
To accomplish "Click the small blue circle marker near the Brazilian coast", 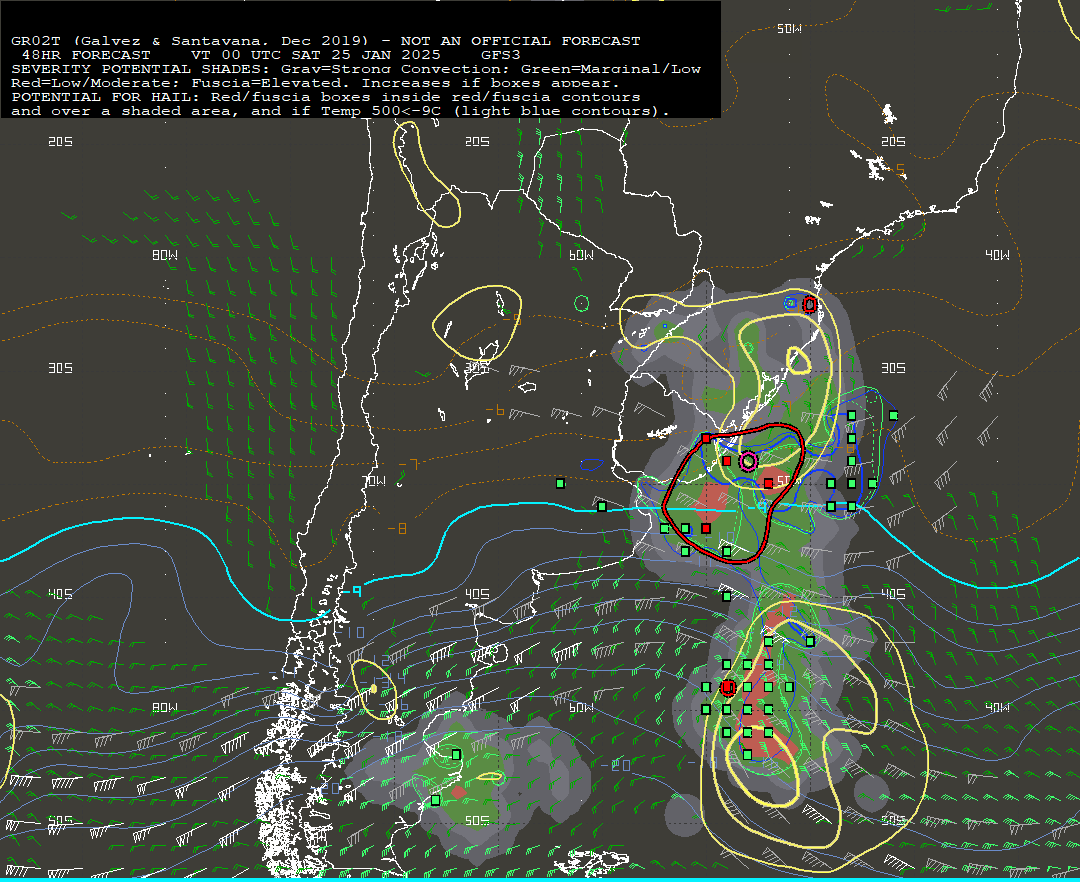I will pyautogui.click(x=791, y=303).
